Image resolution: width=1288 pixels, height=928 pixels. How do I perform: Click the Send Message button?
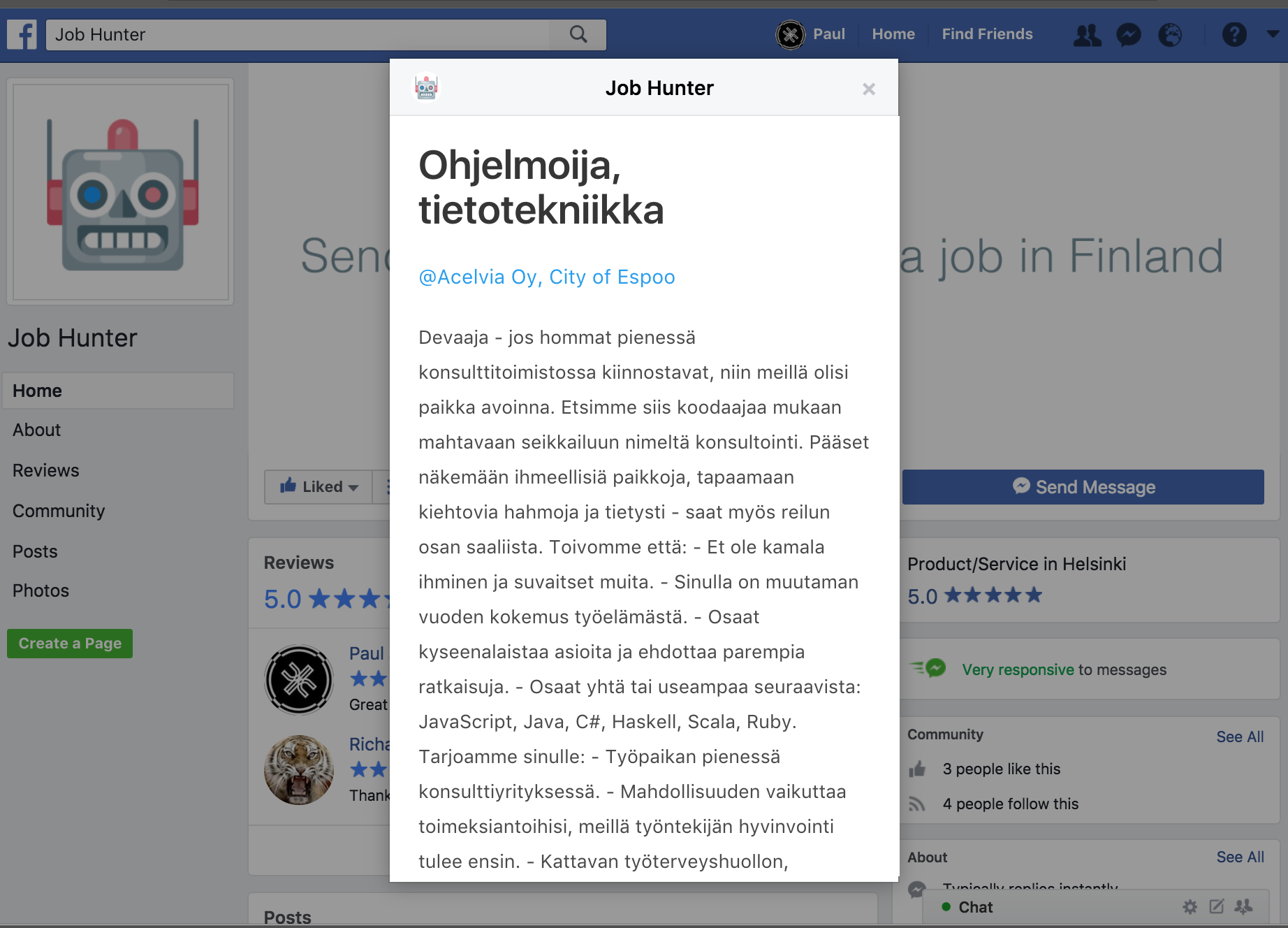click(x=1083, y=487)
